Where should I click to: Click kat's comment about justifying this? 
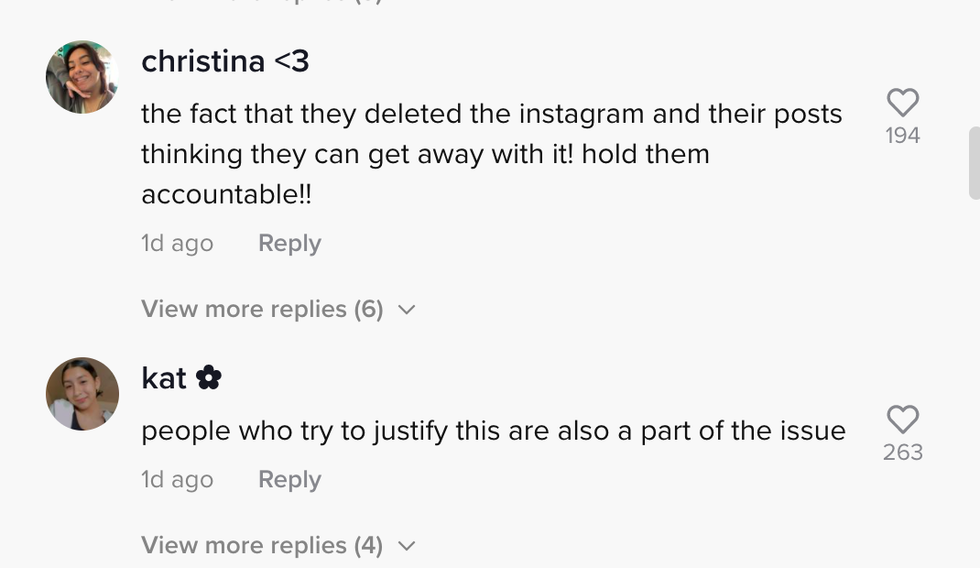[x=493, y=431]
